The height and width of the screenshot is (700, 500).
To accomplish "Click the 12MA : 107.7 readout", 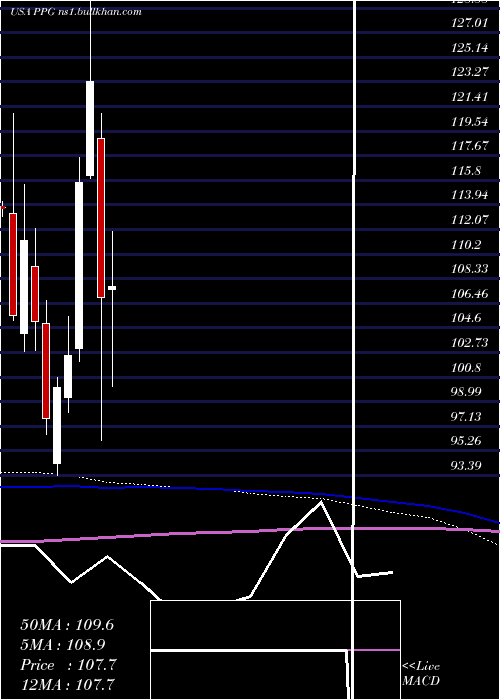I will [67, 684].
